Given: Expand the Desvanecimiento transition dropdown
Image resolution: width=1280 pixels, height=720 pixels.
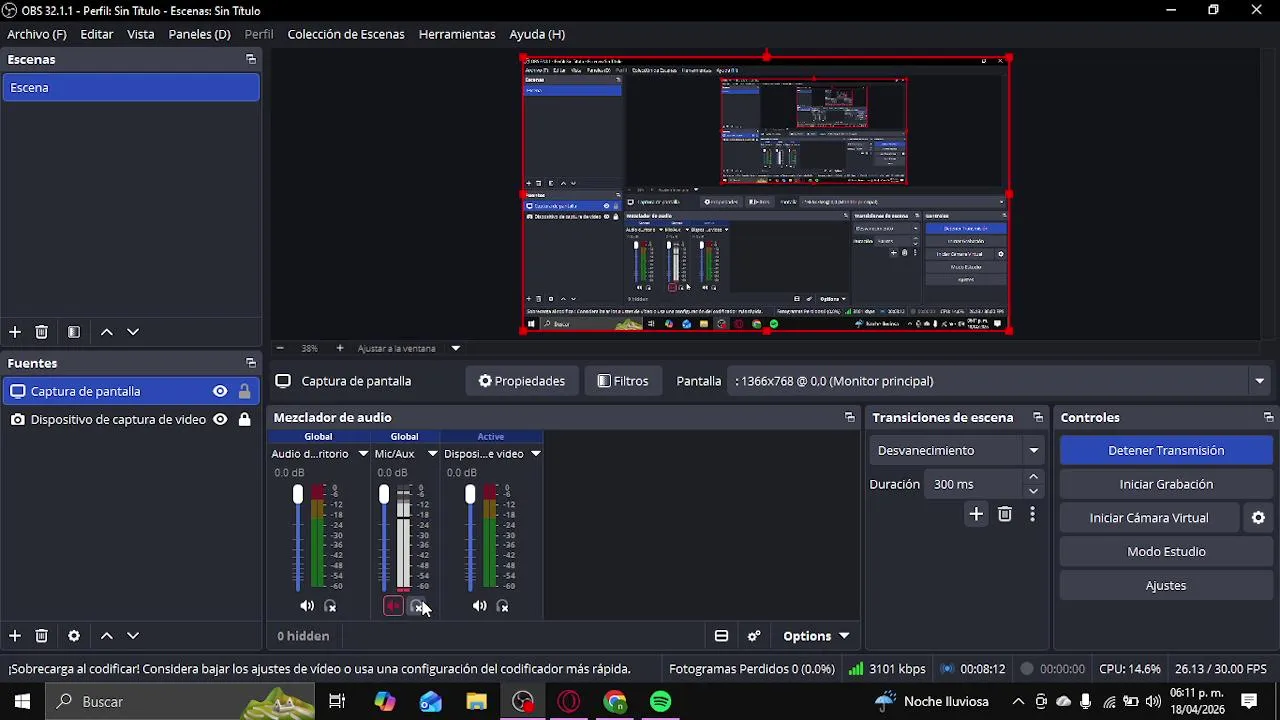Looking at the screenshot, I should click(x=1034, y=451).
